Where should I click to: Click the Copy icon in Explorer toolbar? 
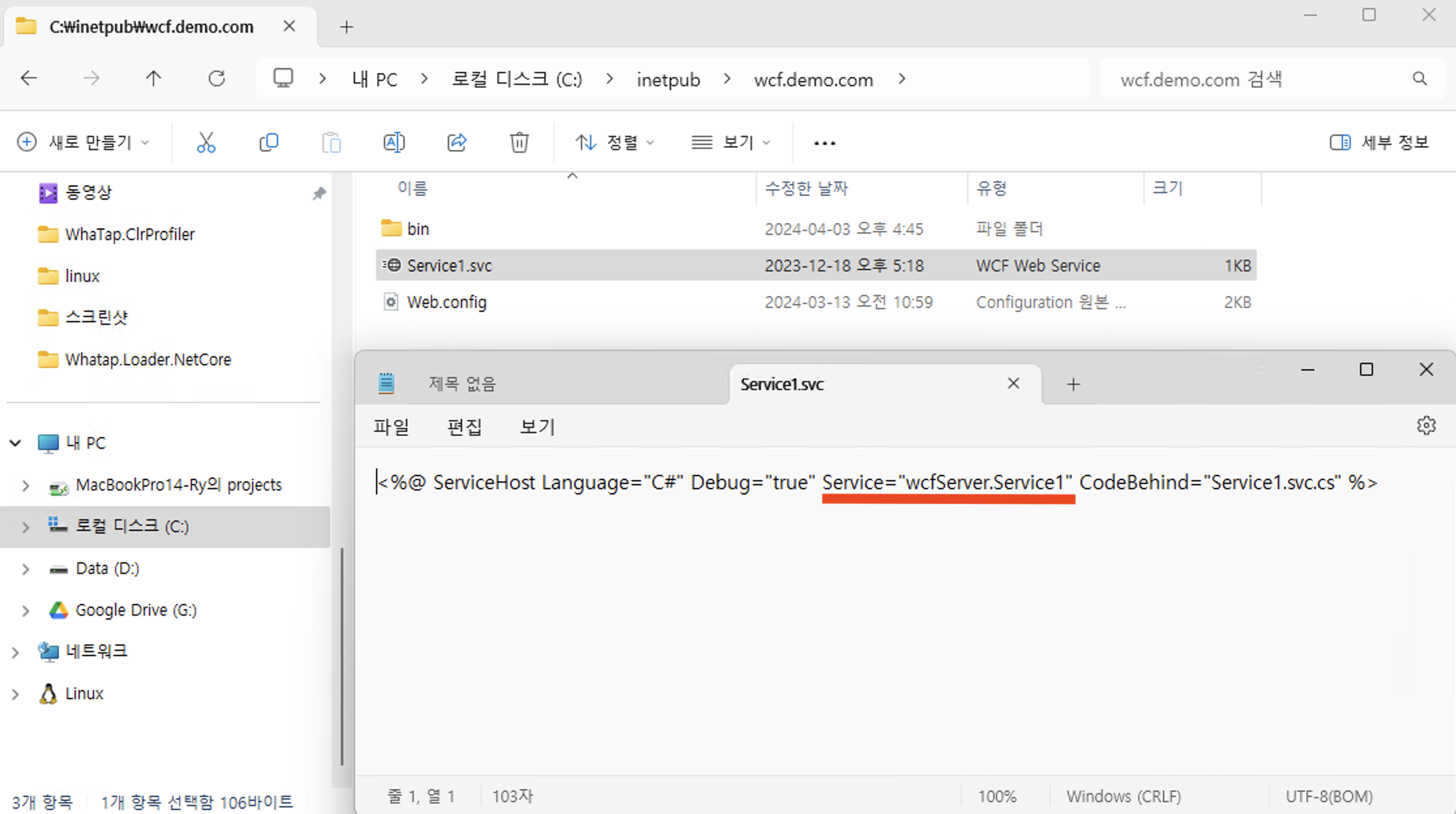[269, 142]
